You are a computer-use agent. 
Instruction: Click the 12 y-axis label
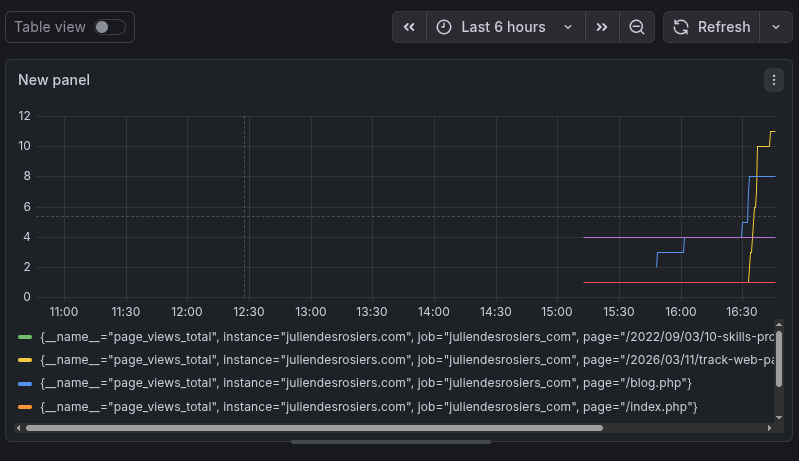point(24,116)
